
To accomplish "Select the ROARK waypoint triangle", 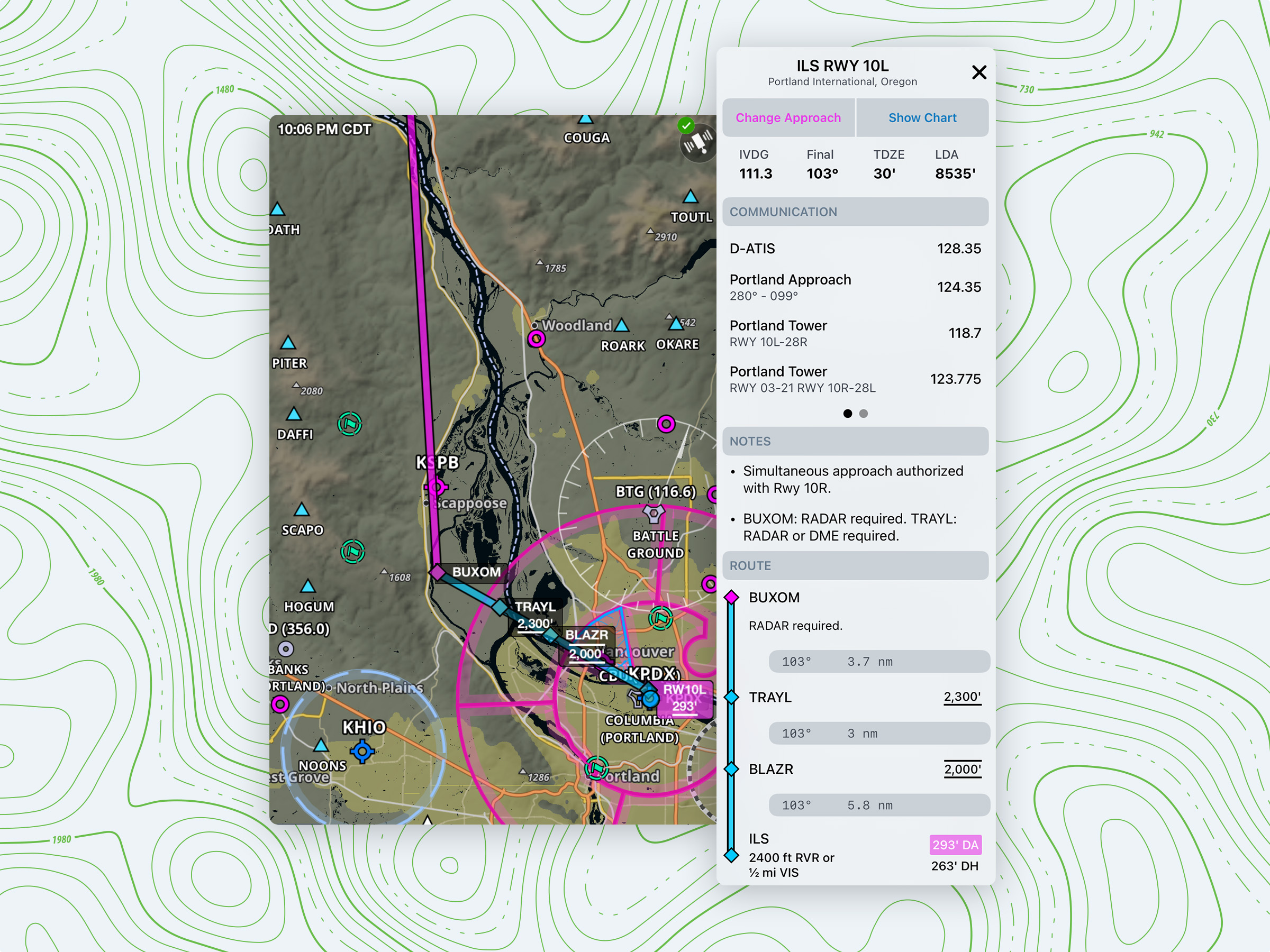I will 622,326.
